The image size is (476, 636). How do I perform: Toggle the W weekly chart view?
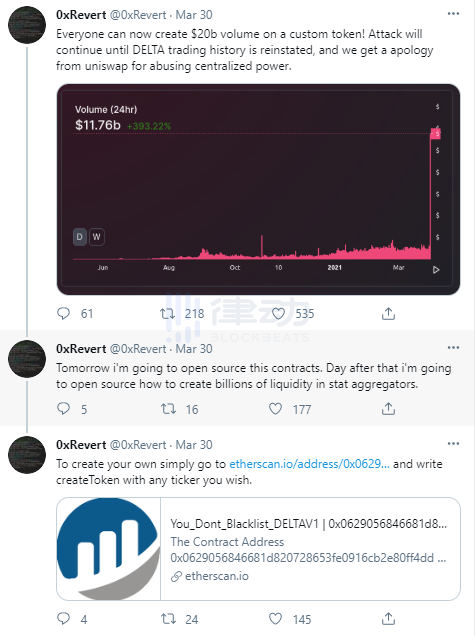coord(96,237)
